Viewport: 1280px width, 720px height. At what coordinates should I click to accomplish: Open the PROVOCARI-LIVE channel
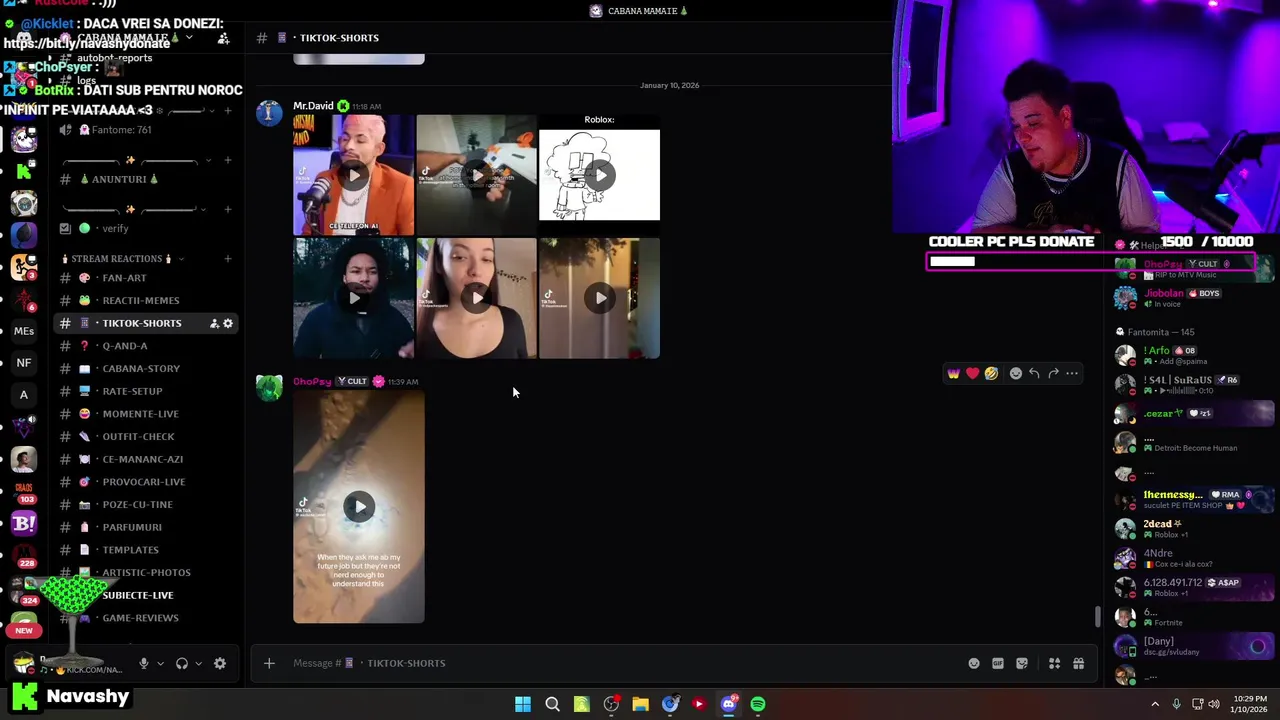(148, 482)
